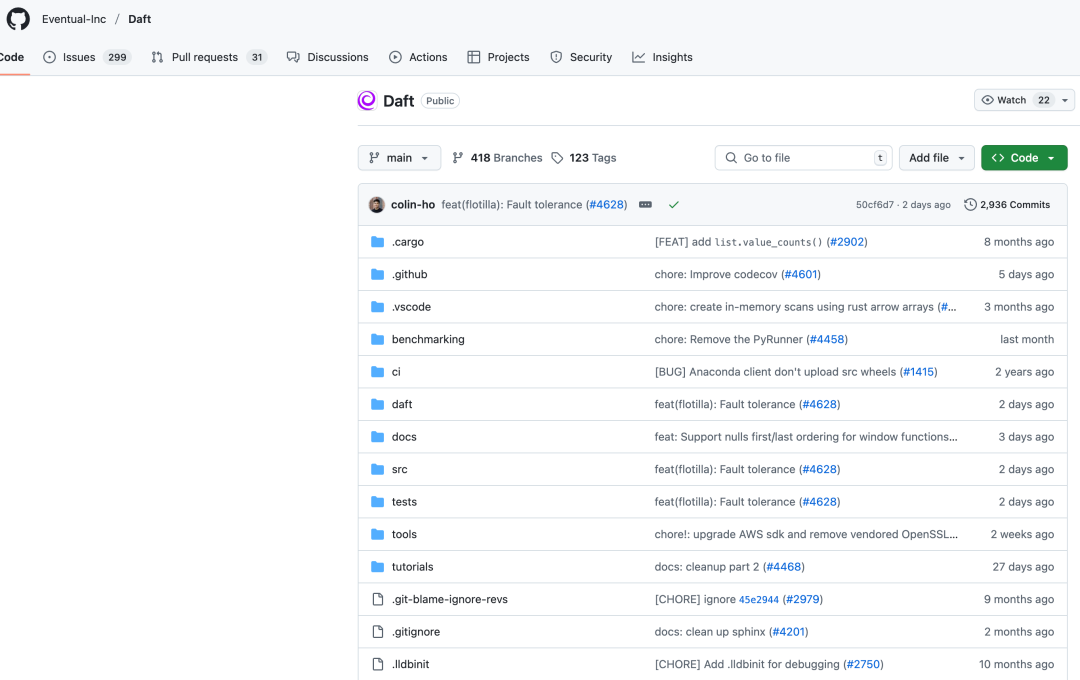The height and width of the screenshot is (680, 1080).
Task: Open pull request #2902 link
Action: tap(847, 242)
